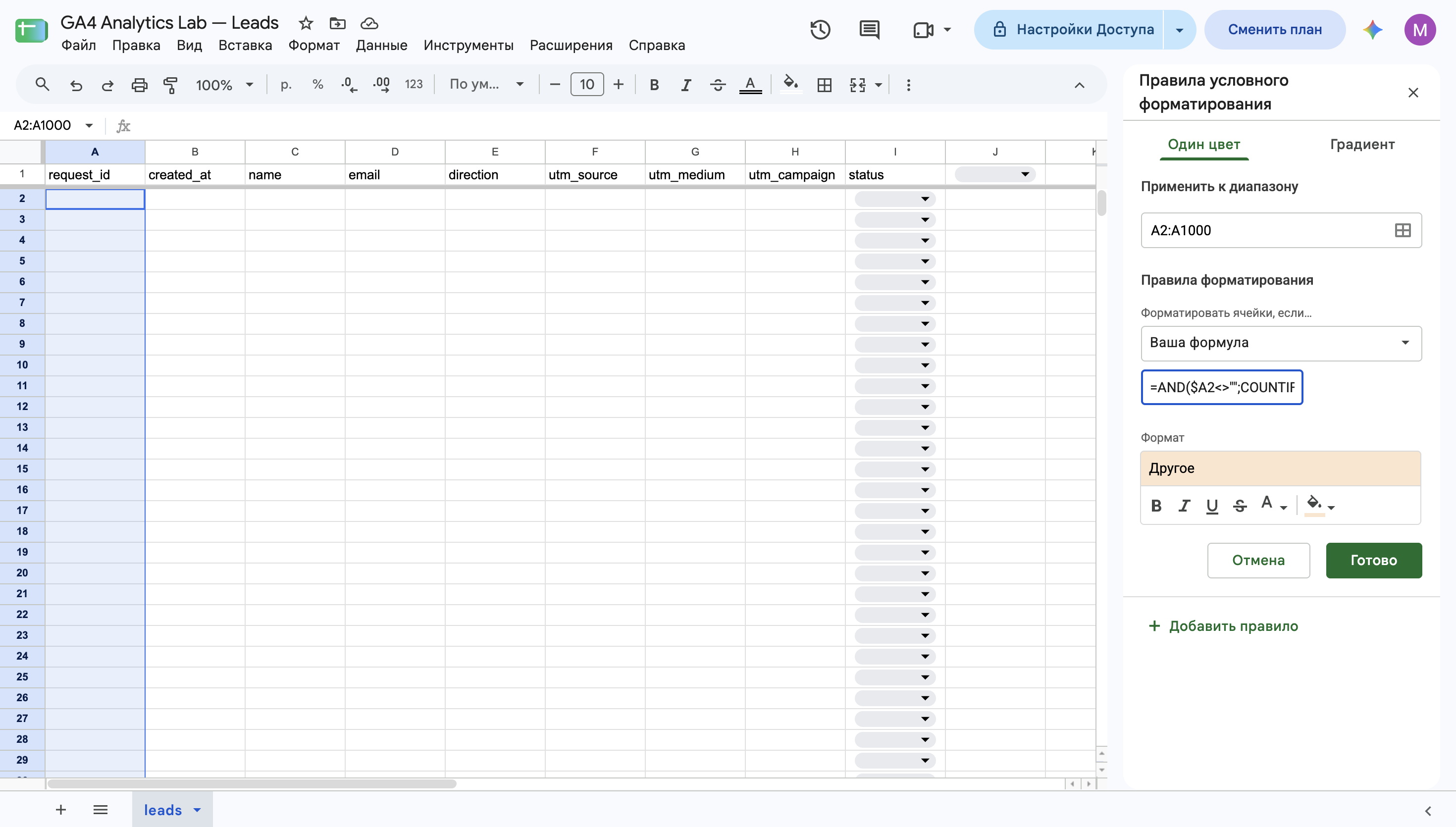Print the spreadsheet
Viewport: 1456px width, 827px height.
pos(139,85)
